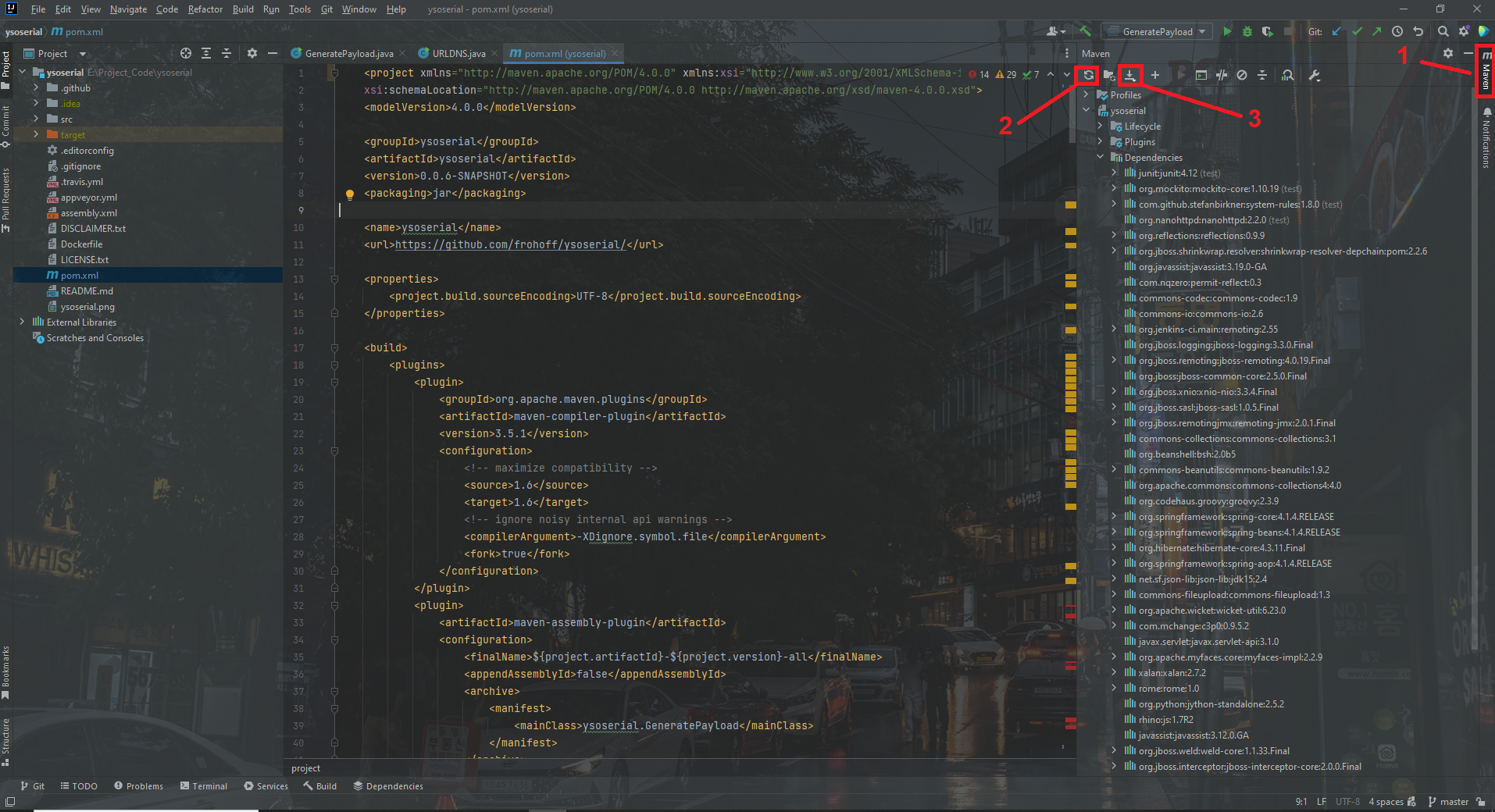Click the intention lightbulb on line 8

[x=350, y=194]
